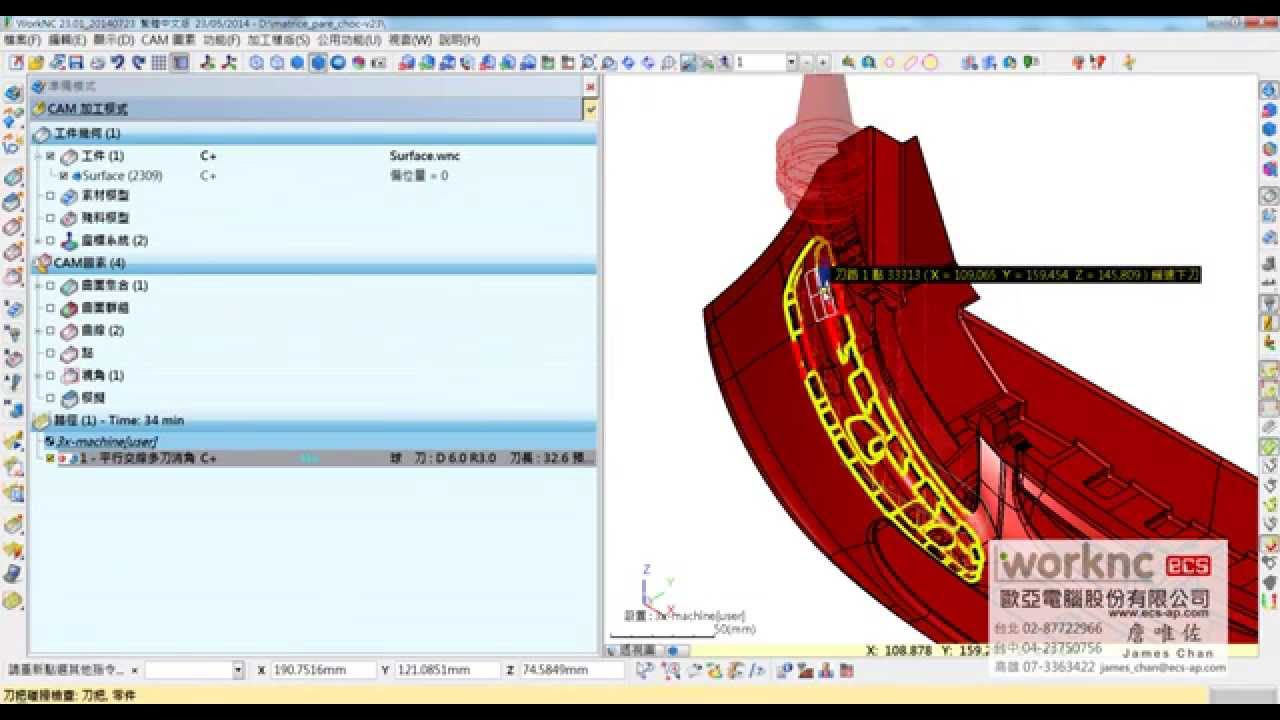
Task: Click the CAM 加工模式 panel header
Action: [x=305, y=109]
